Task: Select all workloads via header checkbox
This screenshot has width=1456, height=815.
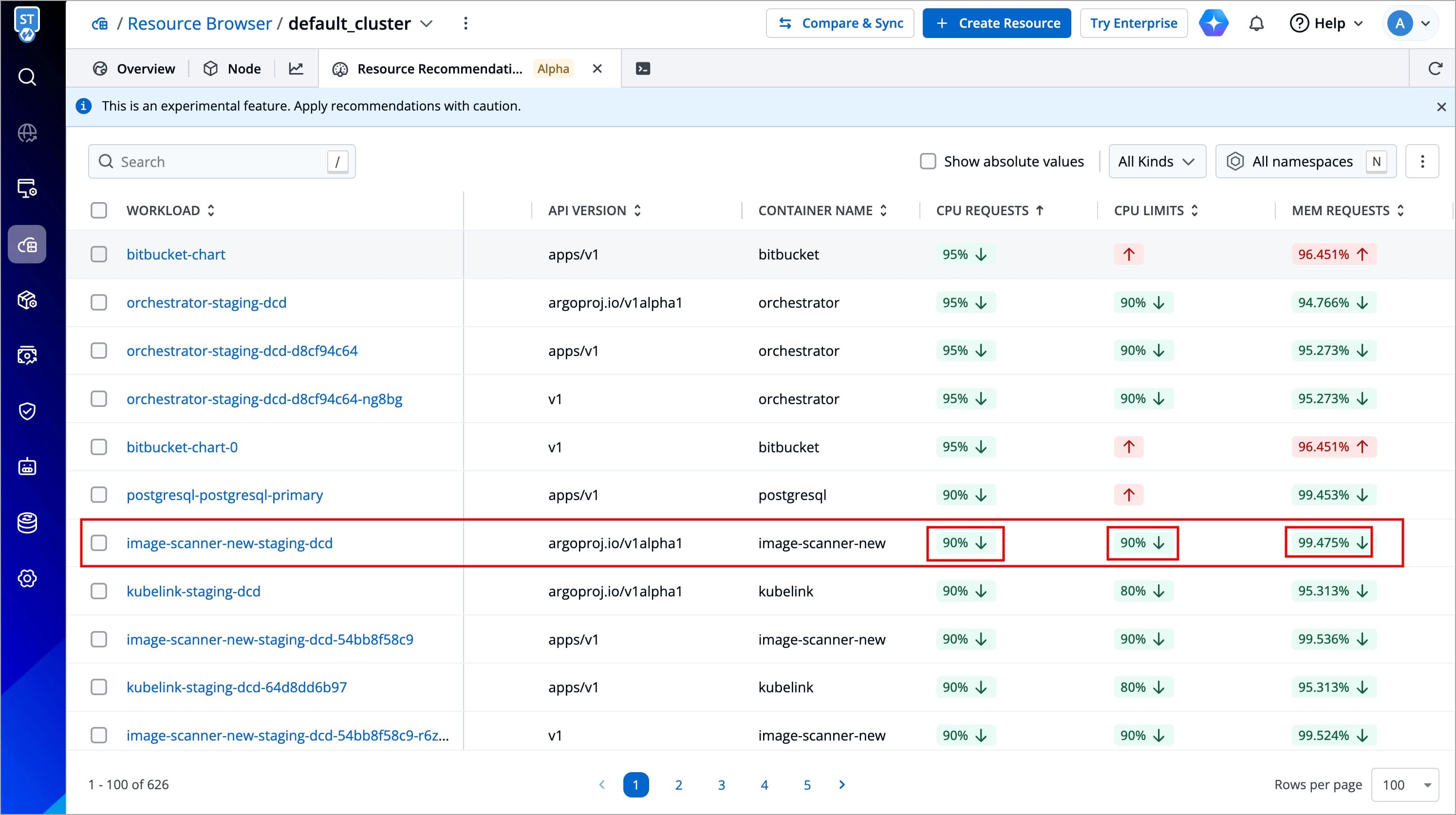Action: pyautogui.click(x=99, y=211)
